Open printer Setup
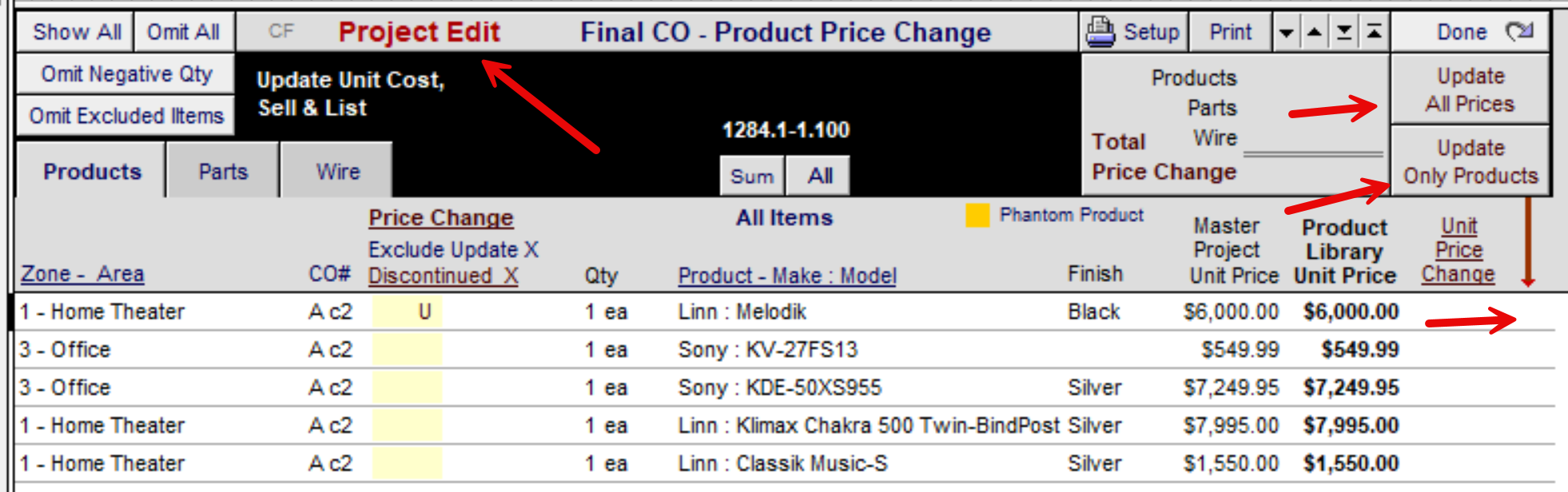 (1133, 32)
